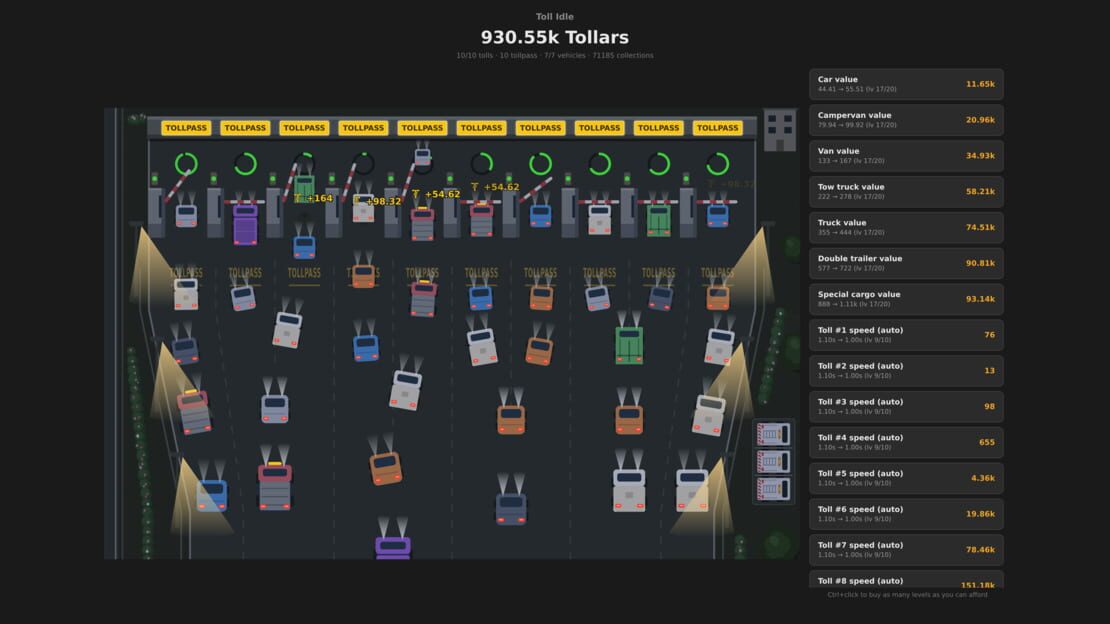Click the green timer ring above last booth
Viewport: 1110px width, 624px height.
717,164
